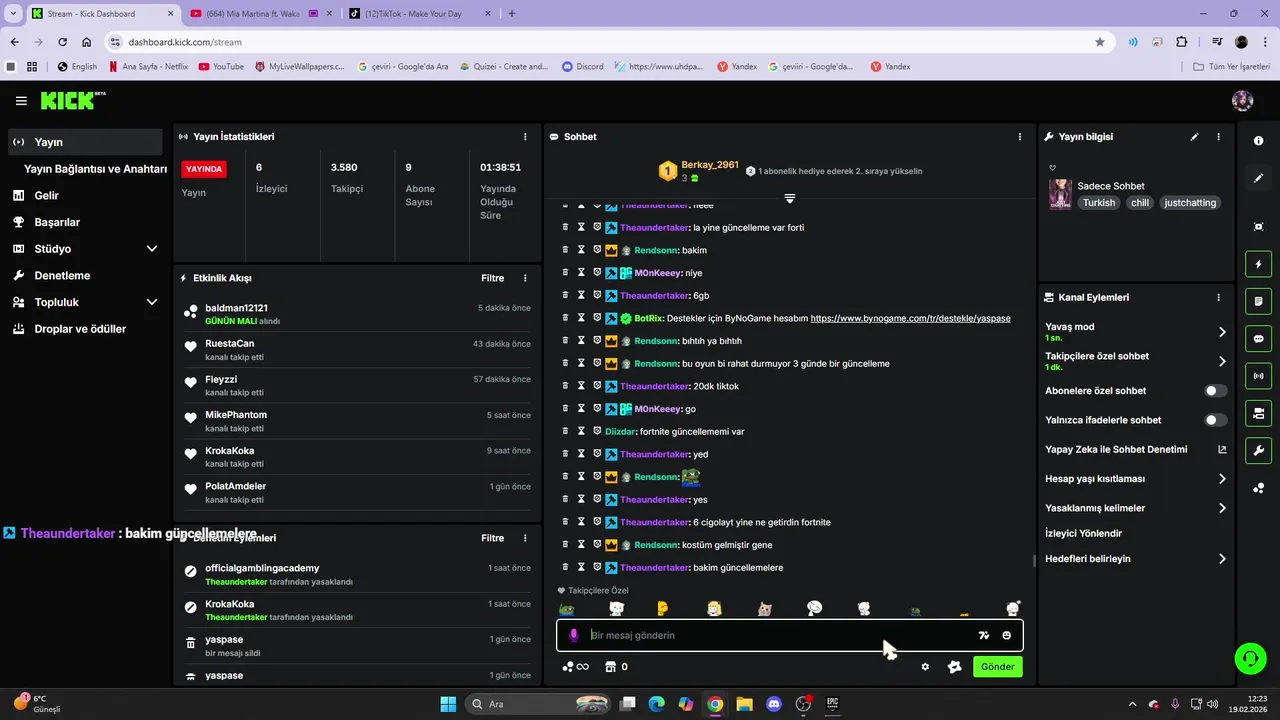This screenshot has width=1280, height=720.
Task: Click the screen capture icon in right toolbar
Action: pos(1258,227)
